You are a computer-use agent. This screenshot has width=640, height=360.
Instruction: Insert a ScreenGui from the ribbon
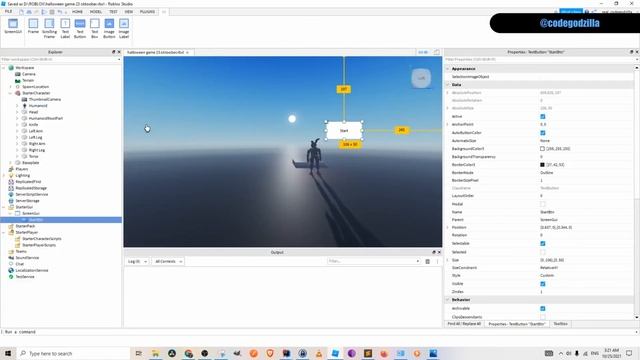[x=13, y=26]
